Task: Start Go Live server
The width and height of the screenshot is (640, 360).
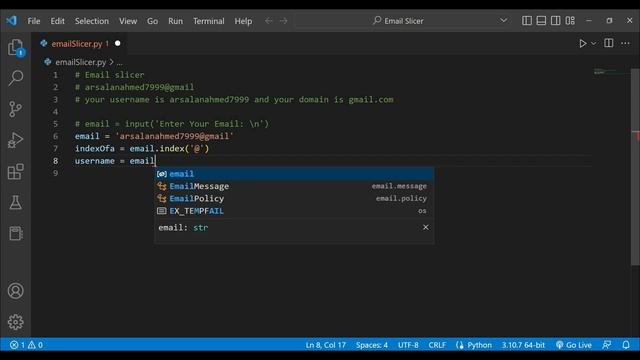Action: point(573,345)
